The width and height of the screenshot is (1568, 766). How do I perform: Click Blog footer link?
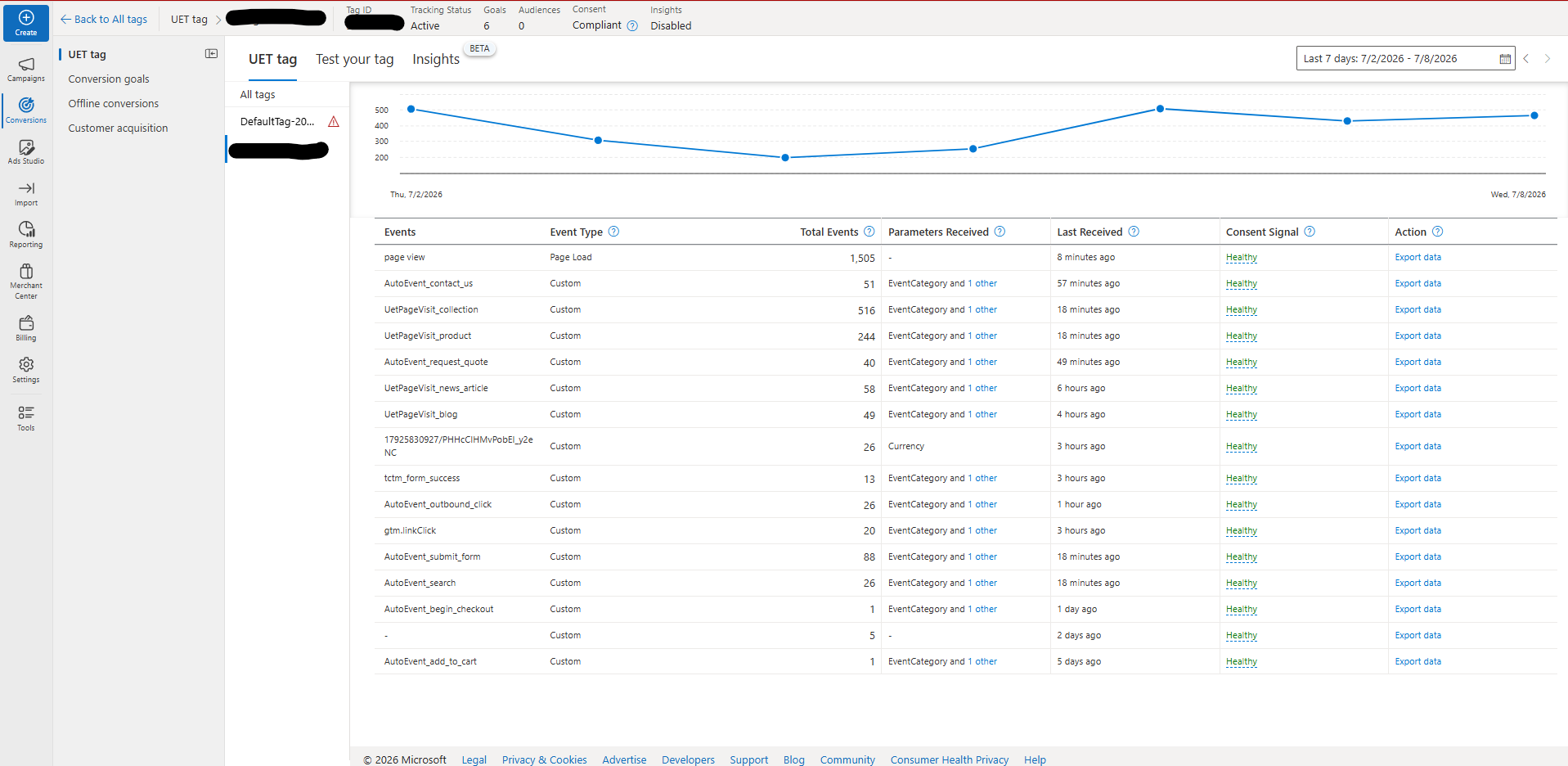point(793,759)
